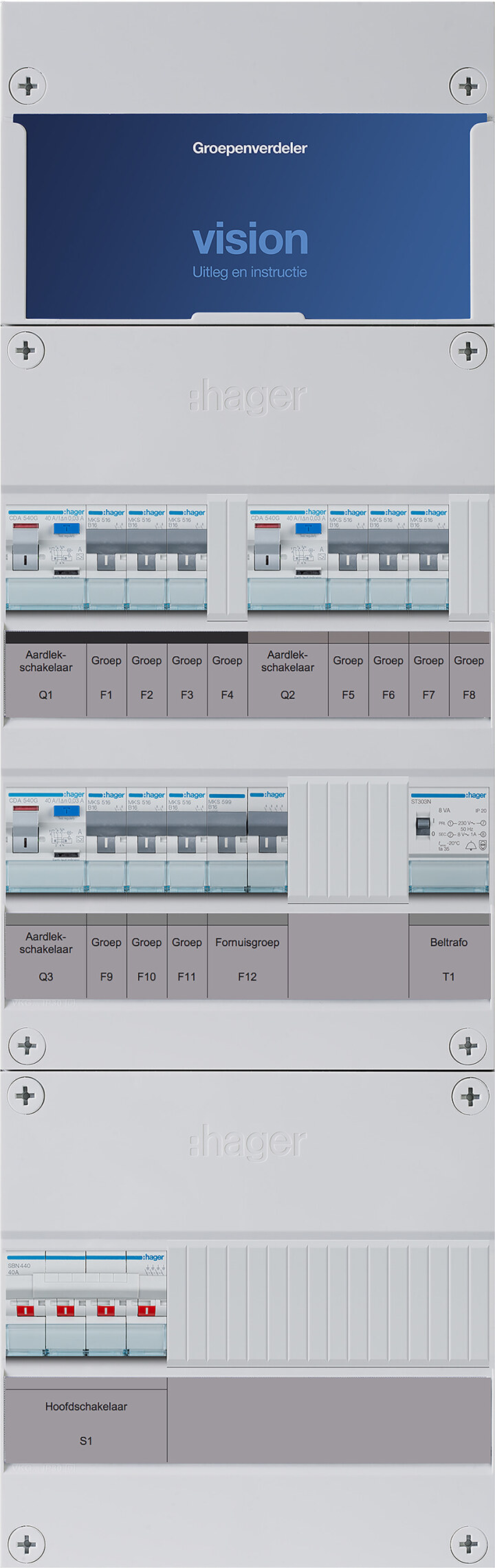Click the large vision wordmark
The height and width of the screenshot is (1568, 495).
(250, 238)
